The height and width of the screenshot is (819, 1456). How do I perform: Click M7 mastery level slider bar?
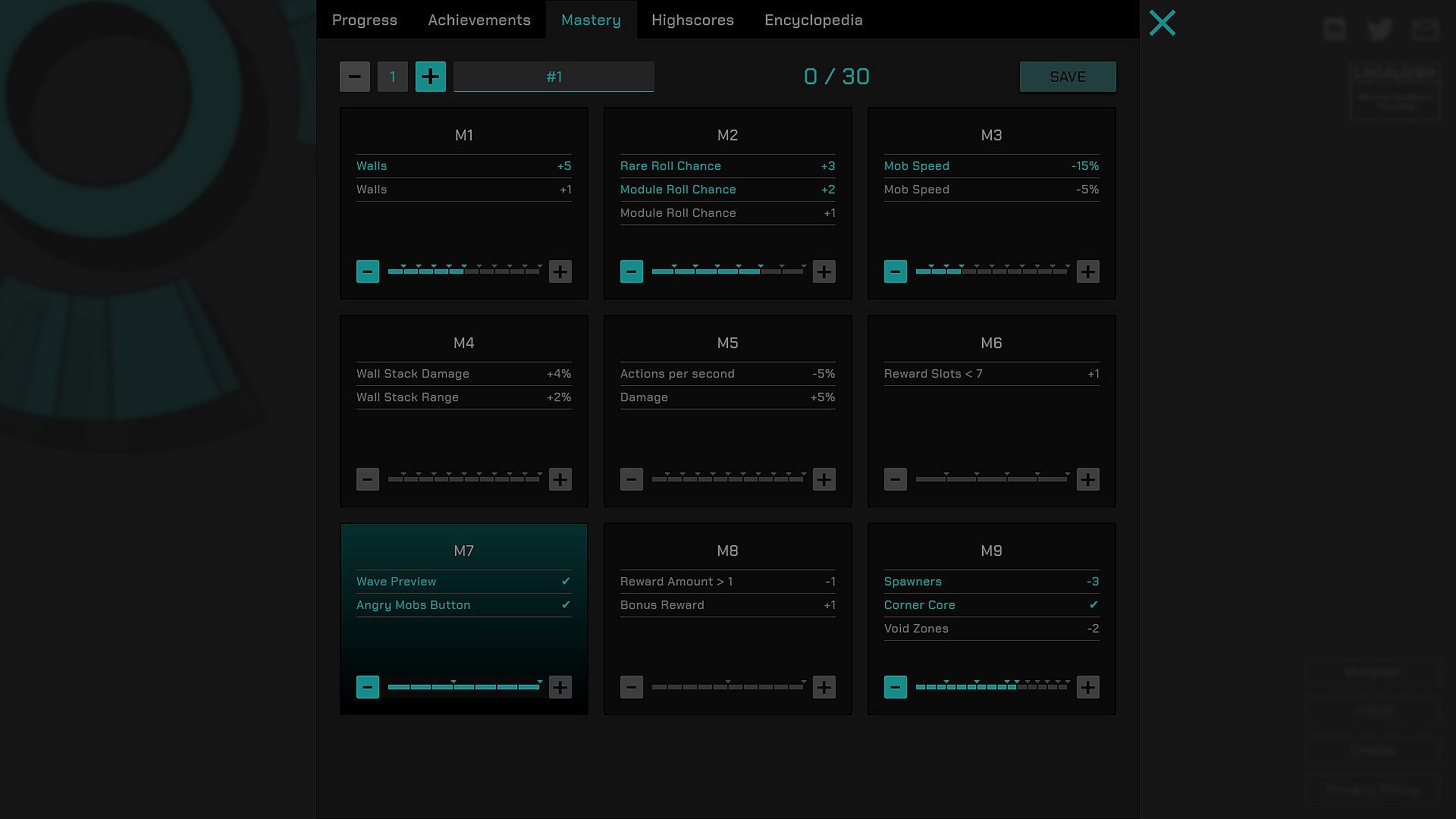(463, 687)
